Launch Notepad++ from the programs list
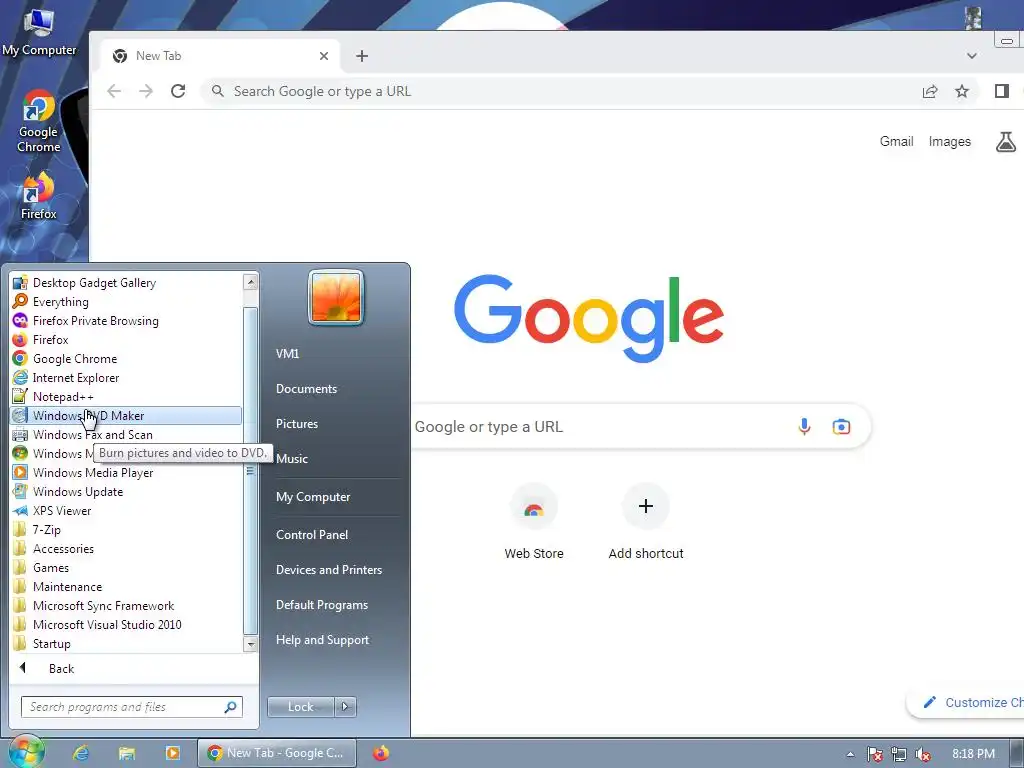This screenshot has width=1024, height=768. (126, 396)
